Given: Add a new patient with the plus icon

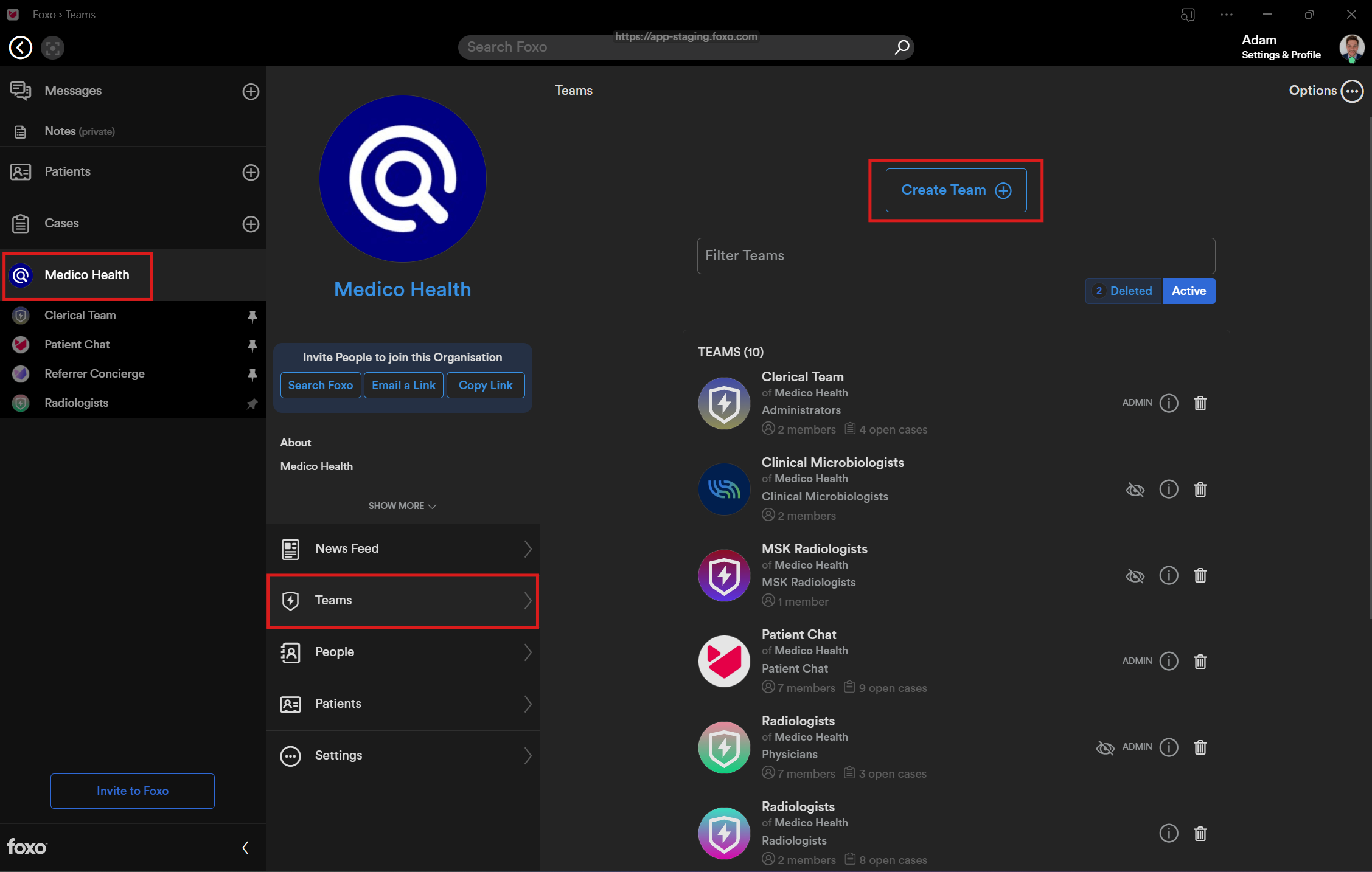Looking at the screenshot, I should click(251, 172).
